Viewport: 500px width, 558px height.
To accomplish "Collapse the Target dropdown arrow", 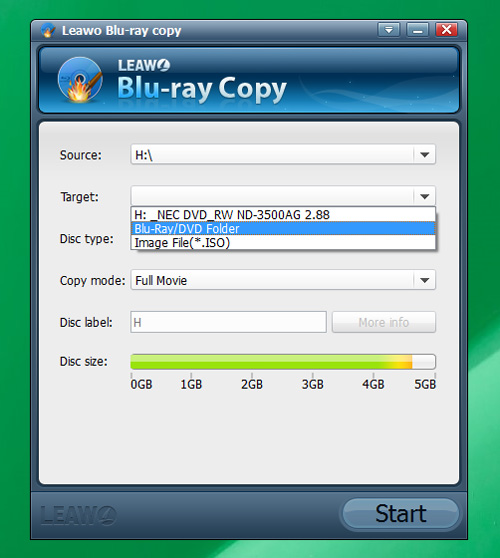I will pyautogui.click(x=424, y=196).
